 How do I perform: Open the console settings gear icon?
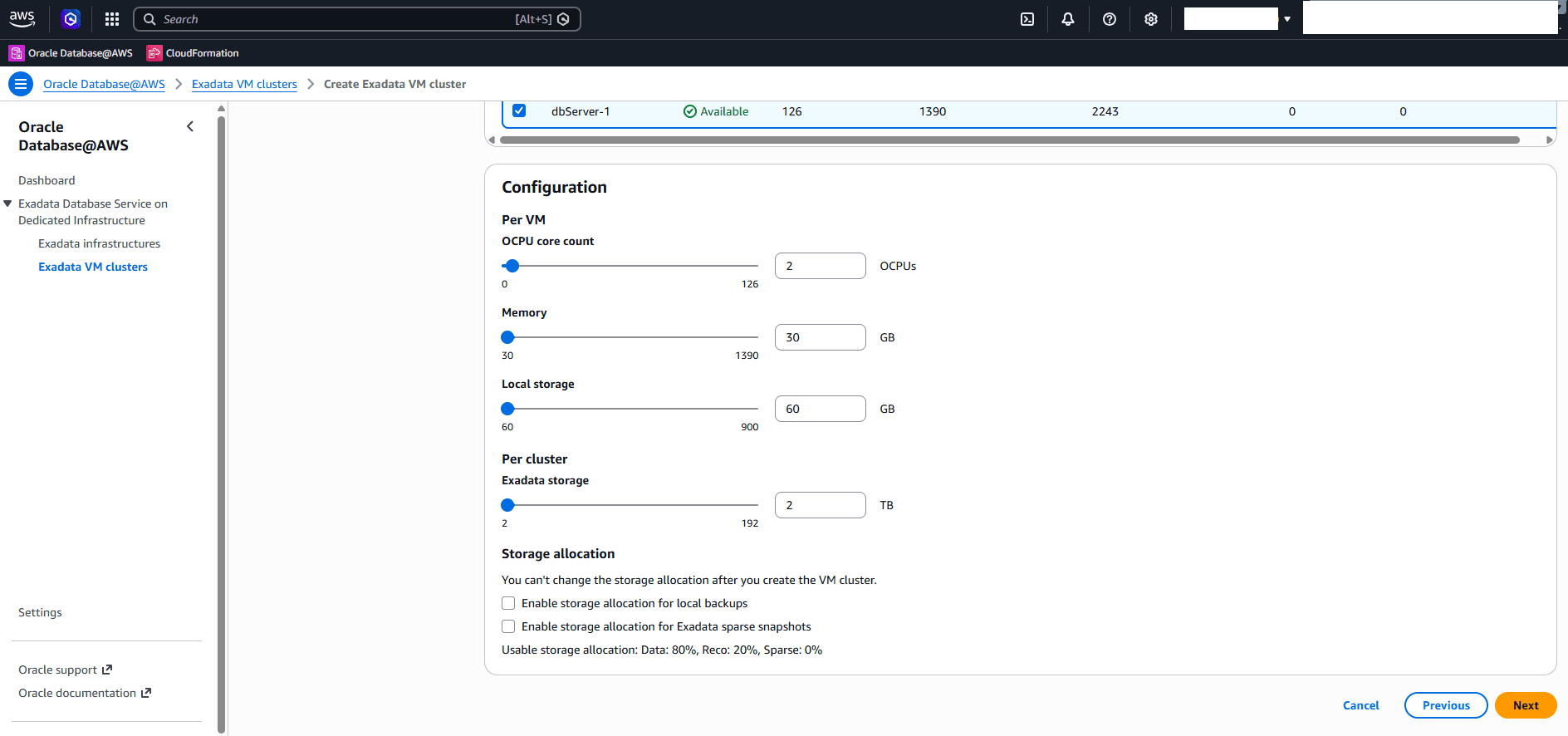[x=1151, y=19]
